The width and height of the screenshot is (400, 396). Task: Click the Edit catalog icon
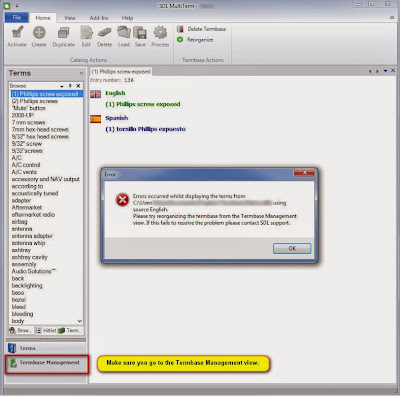coord(86,36)
